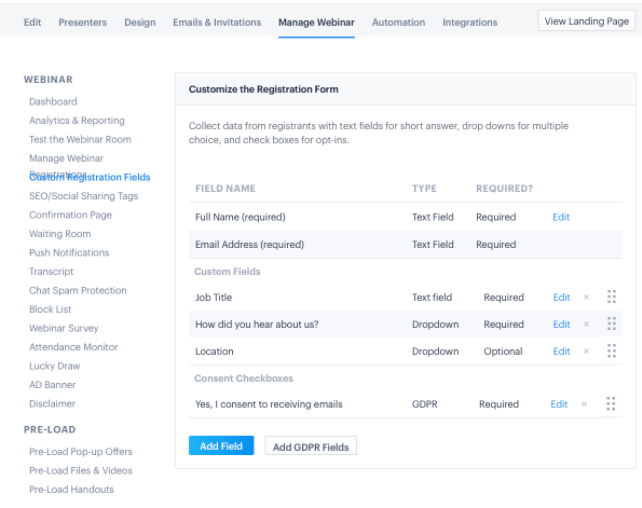Remove the Job Title field (x icon)
Screen dimensions: 642x508
point(586,297)
